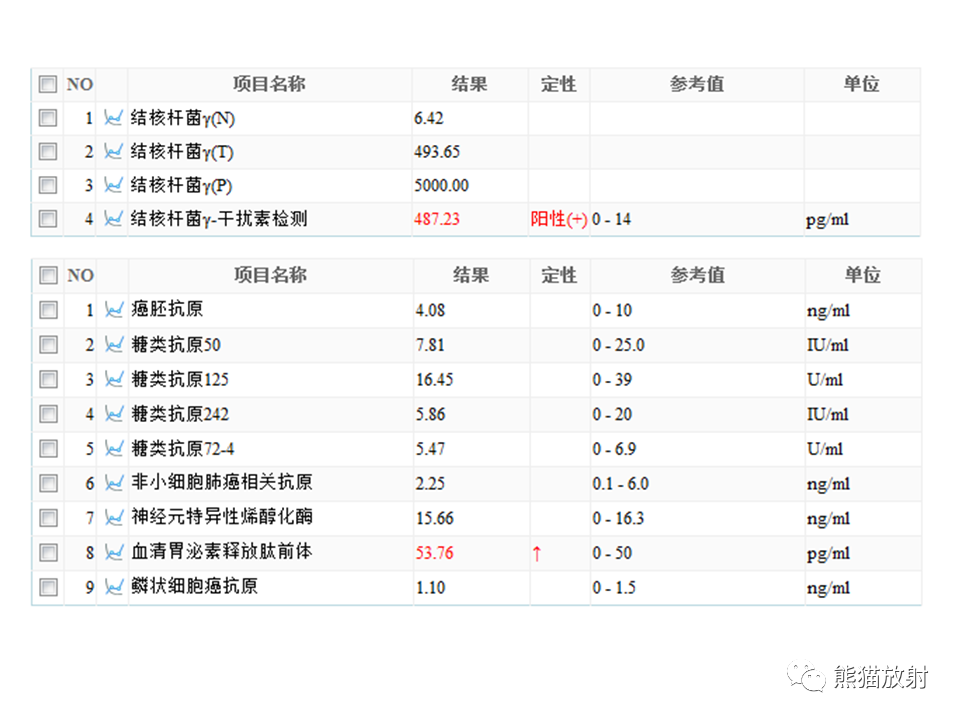Tick select-all checkbox in second table header

tap(48, 276)
